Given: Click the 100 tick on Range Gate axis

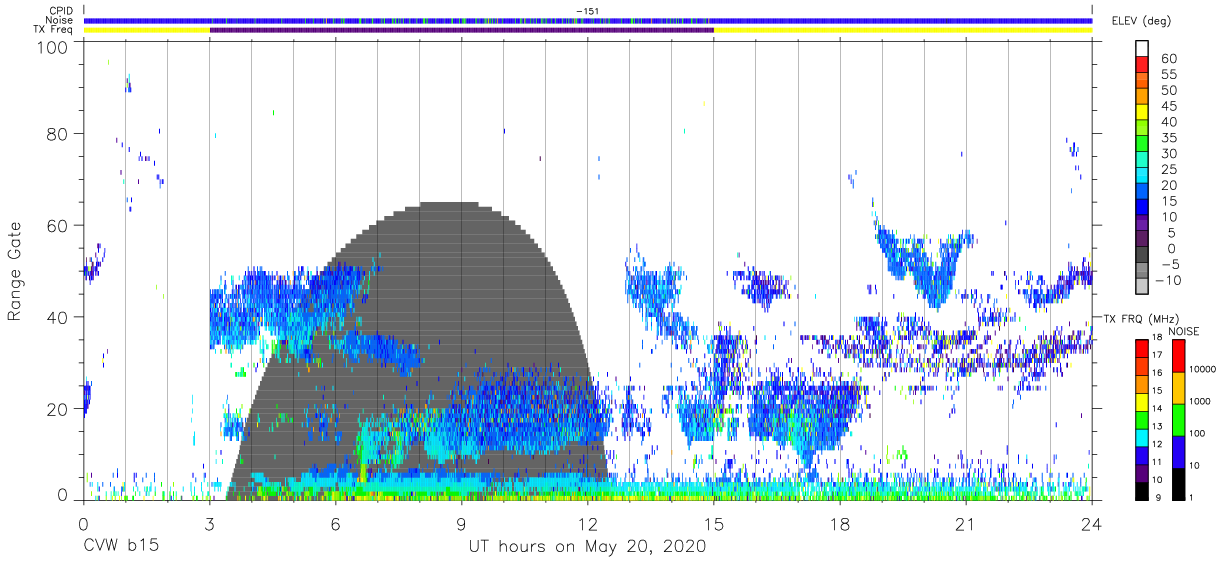Looking at the screenshot, I should pos(52,48).
